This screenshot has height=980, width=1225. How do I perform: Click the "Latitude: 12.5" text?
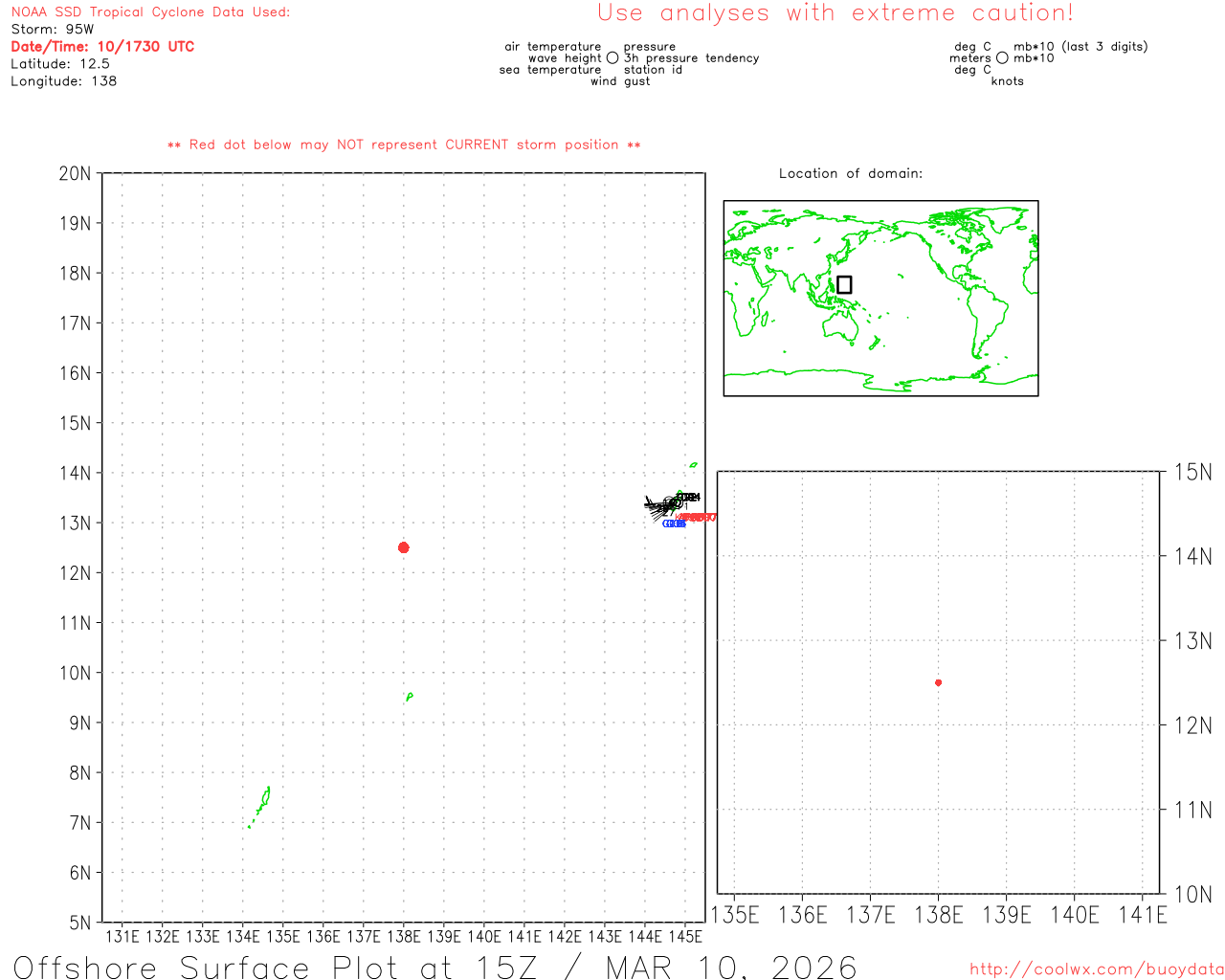coord(60,63)
